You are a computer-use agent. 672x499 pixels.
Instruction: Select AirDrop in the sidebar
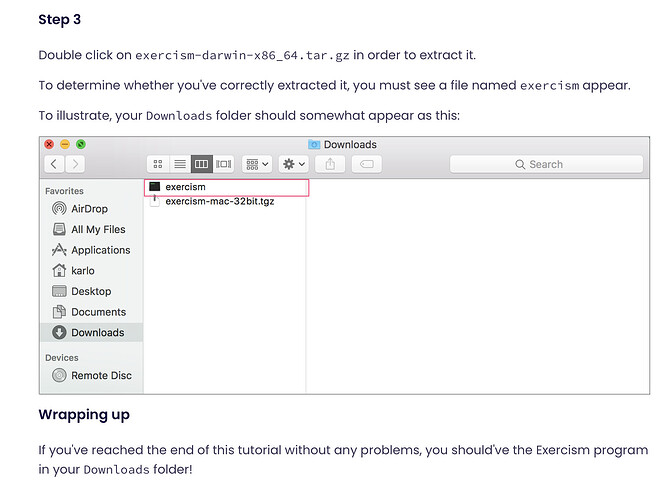(92, 209)
